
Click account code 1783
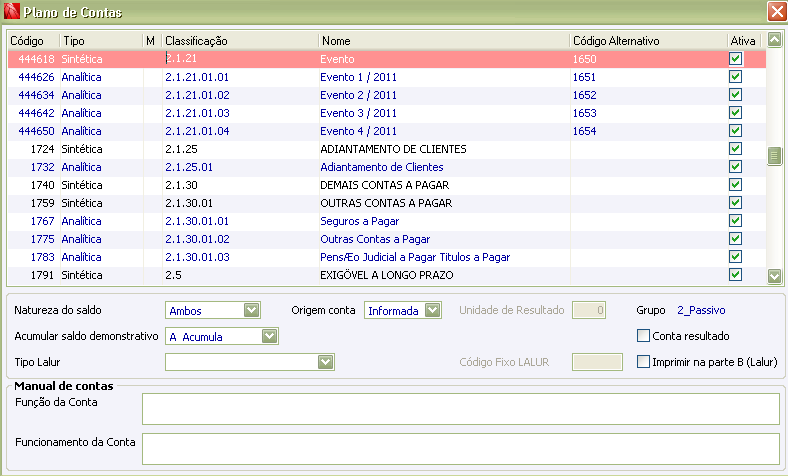click(x=42, y=257)
